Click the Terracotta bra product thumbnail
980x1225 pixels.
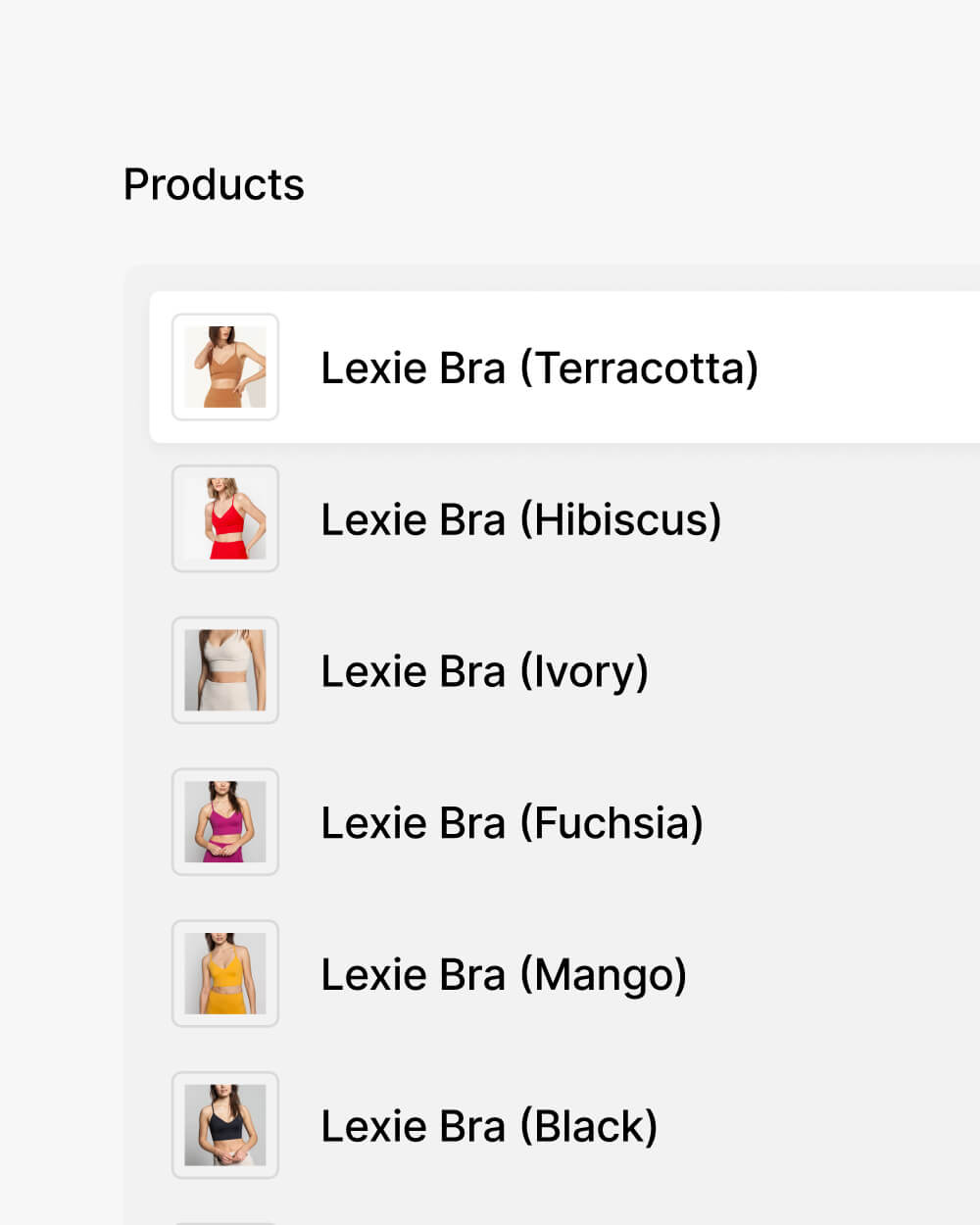coord(225,367)
